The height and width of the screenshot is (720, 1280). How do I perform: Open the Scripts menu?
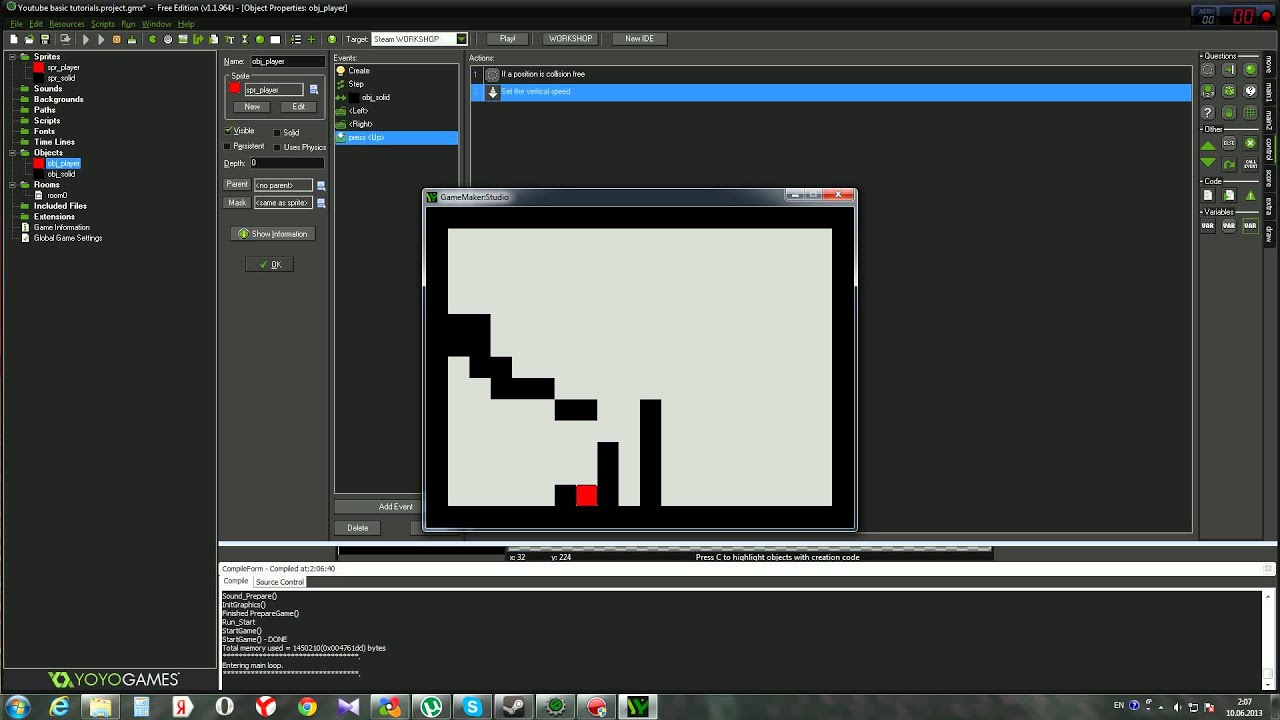103,24
